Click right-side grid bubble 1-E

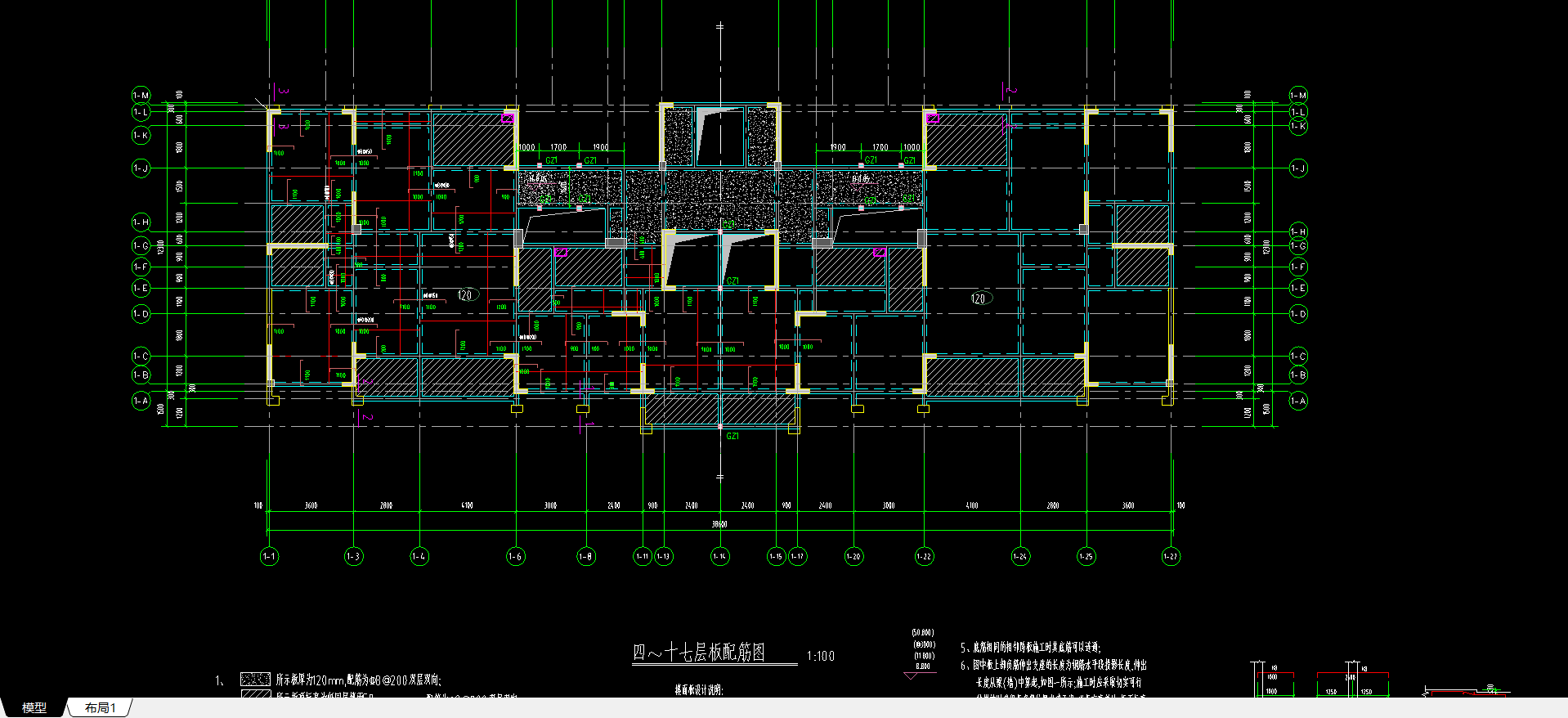click(x=1298, y=288)
